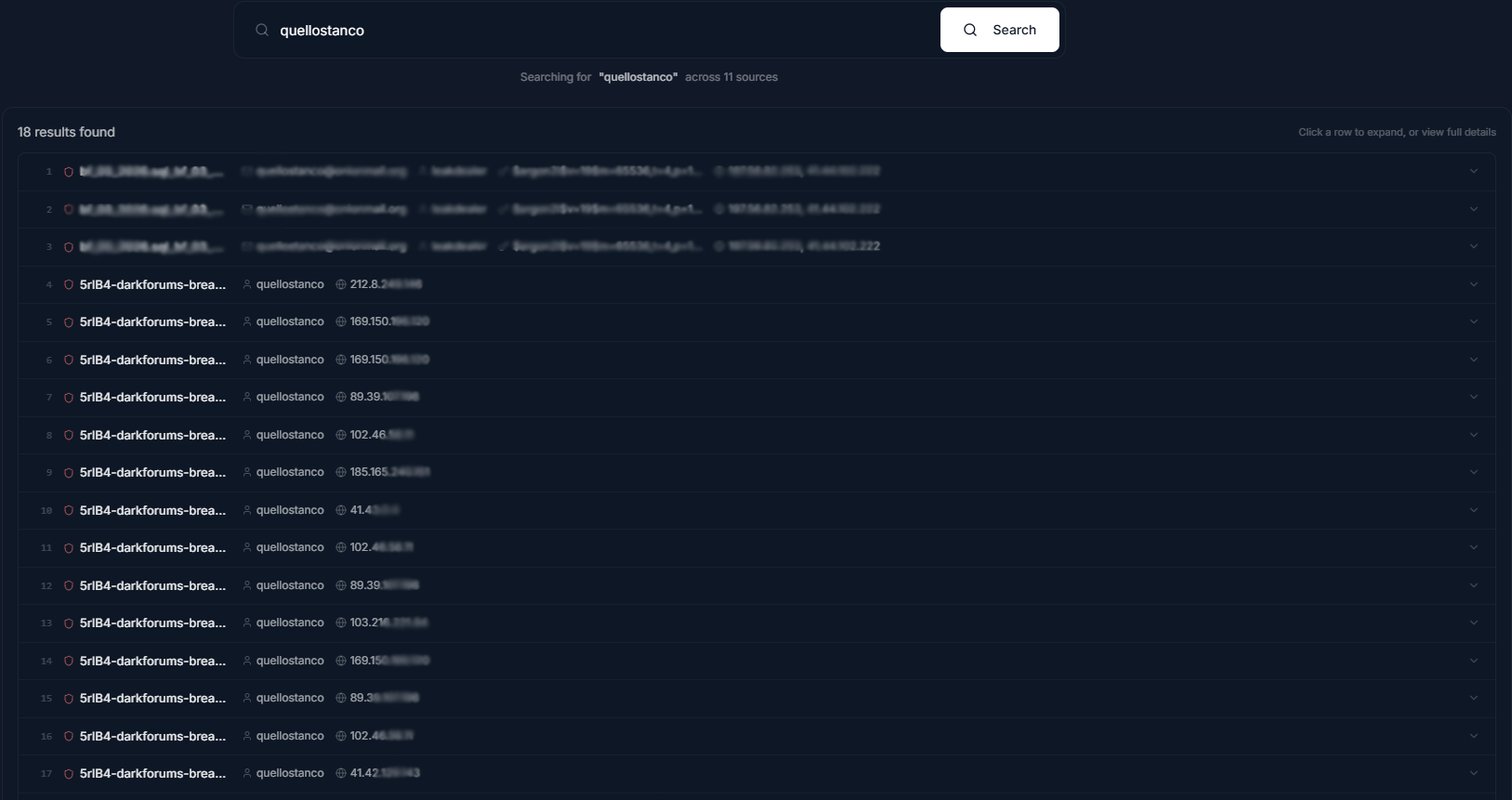Open 5rIB4-darkforums source on row 8
This screenshot has width=1512, height=800.
(152, 435)
